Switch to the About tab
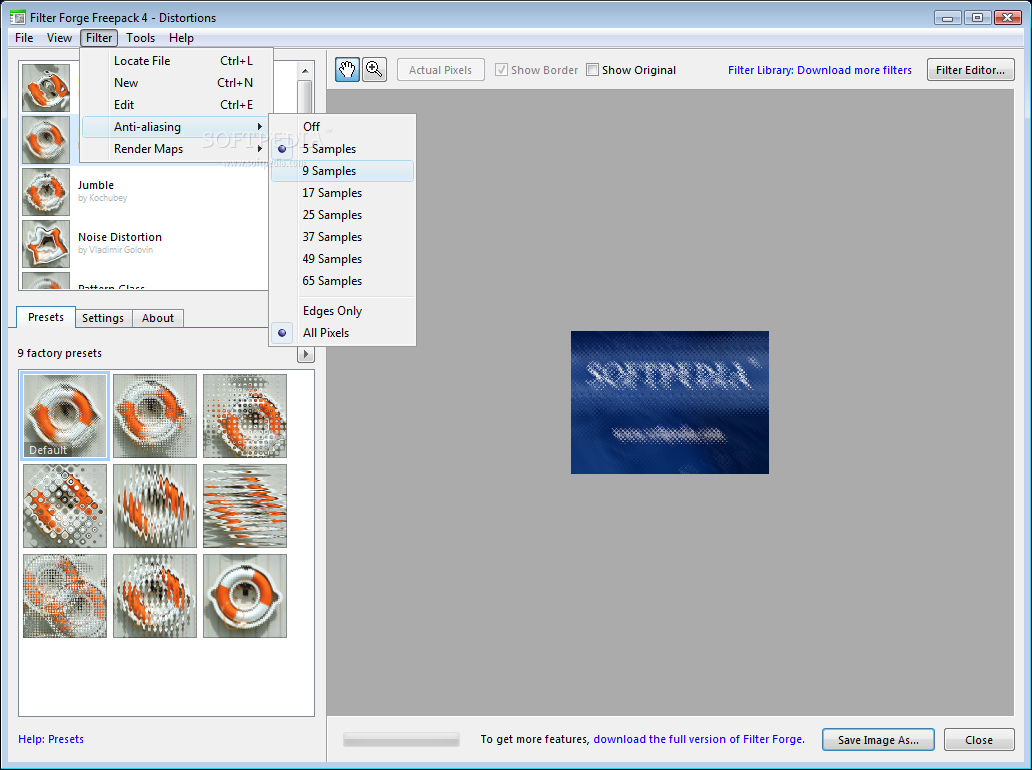This screenshot has width=1032, height=770. tap(158, 318)
